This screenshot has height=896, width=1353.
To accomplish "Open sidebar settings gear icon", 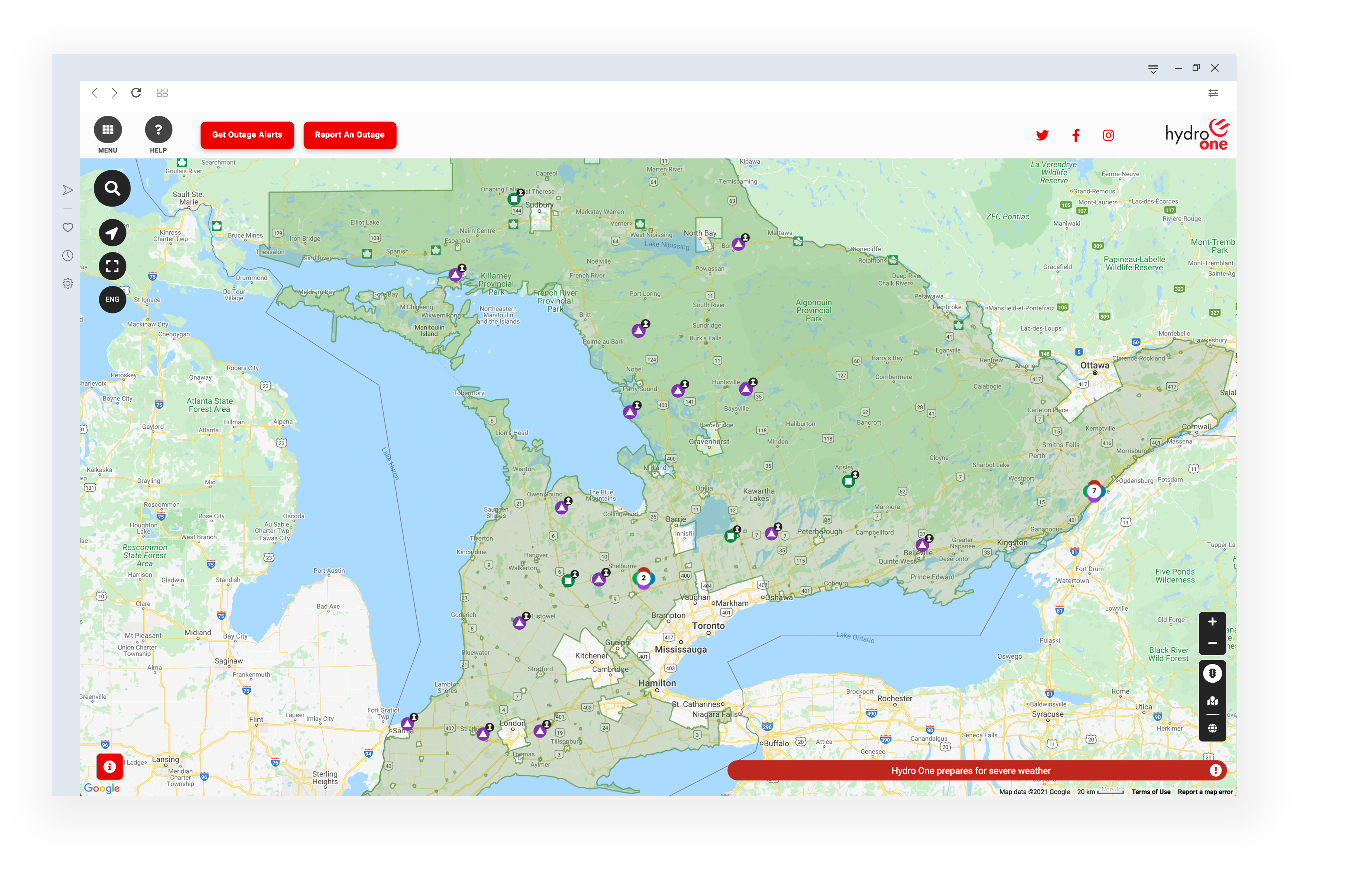I will (67, 283).
